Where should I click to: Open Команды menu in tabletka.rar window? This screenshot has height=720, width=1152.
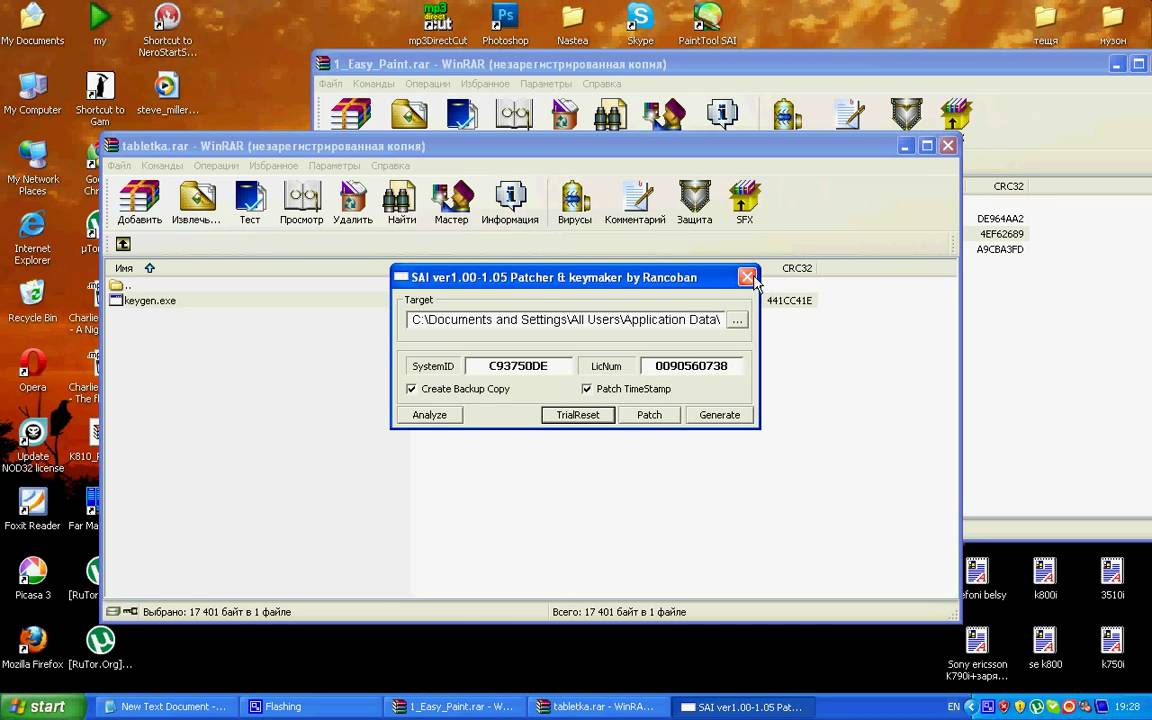click(x=162, y=166)
